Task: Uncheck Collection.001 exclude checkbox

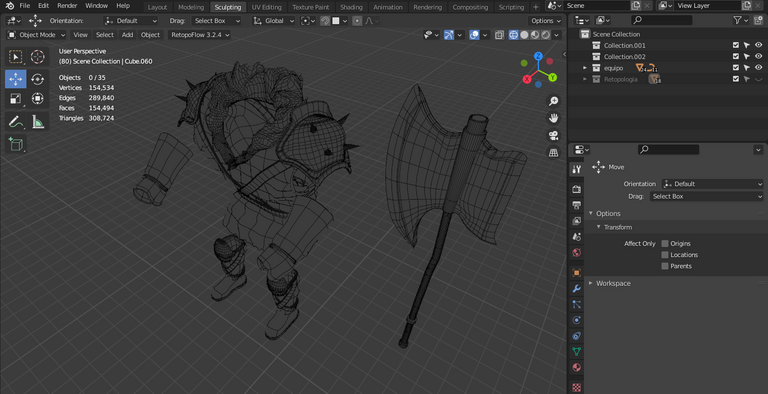Action: [736, 45]
